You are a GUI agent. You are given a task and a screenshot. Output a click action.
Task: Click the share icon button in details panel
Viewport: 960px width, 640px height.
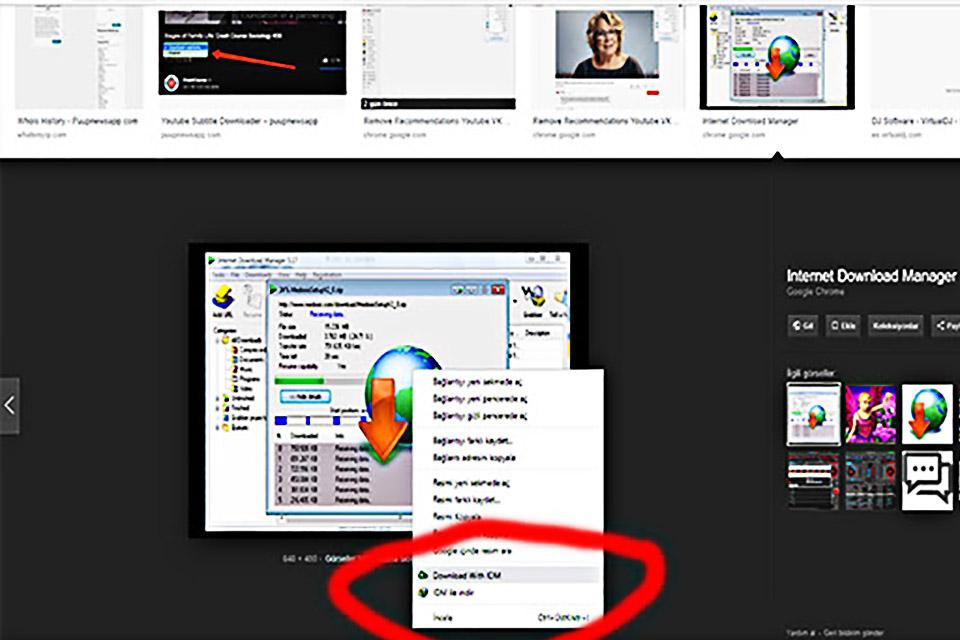click(x=947, y=325)
